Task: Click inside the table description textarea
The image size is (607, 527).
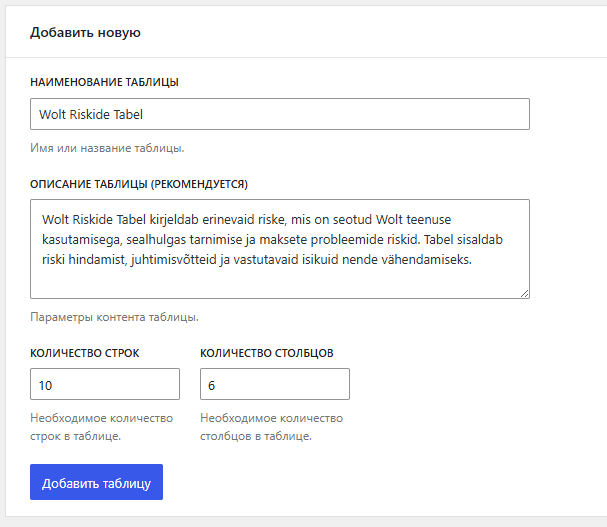Action: pos(280,249)
